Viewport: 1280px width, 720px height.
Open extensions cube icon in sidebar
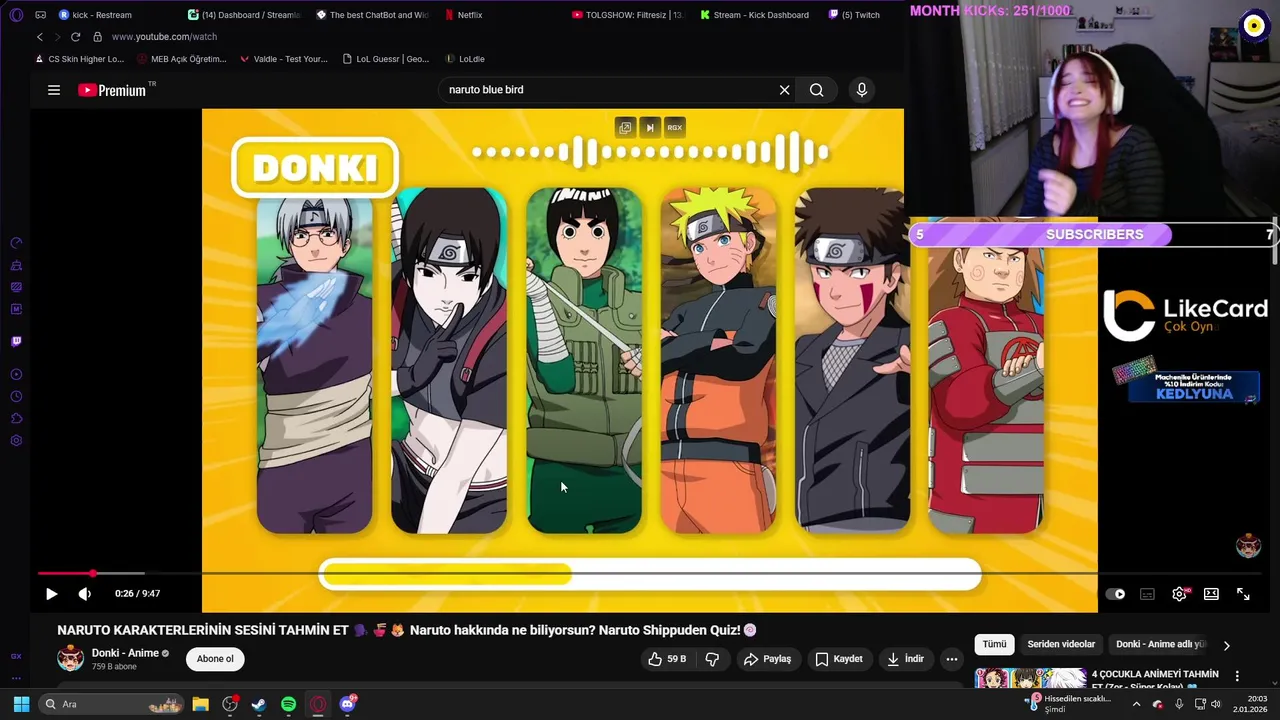click(16, 418)
